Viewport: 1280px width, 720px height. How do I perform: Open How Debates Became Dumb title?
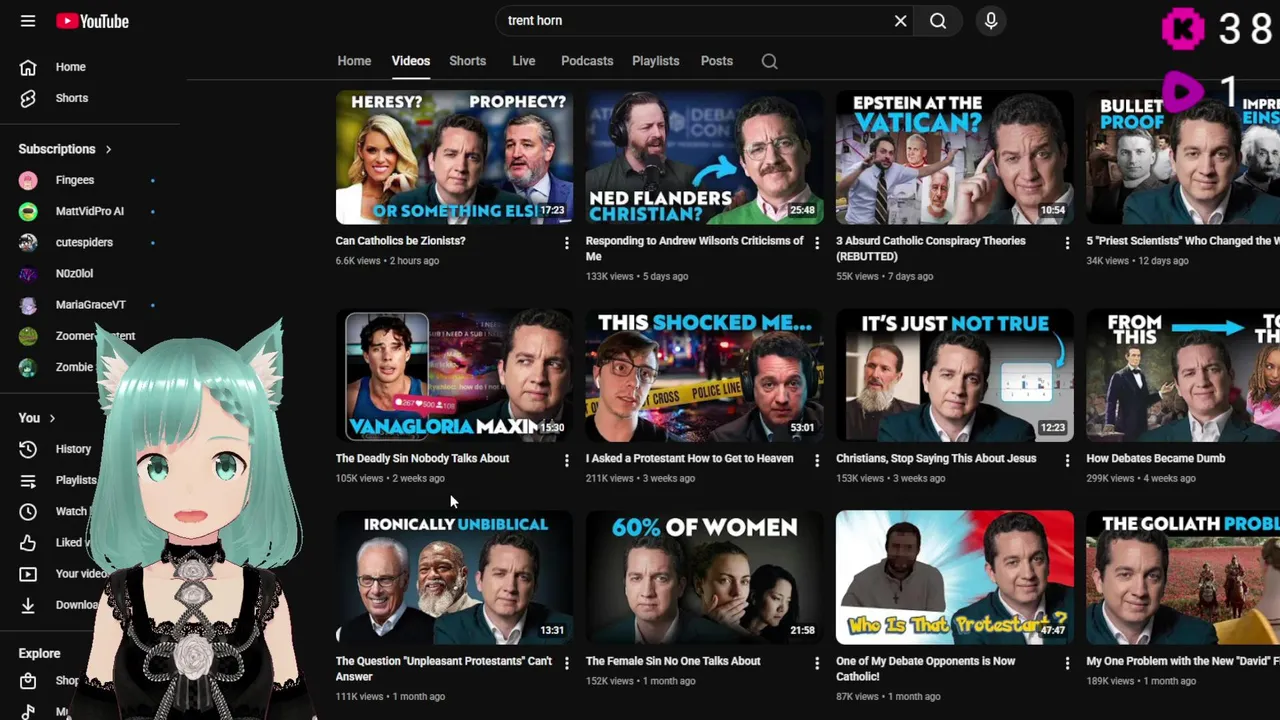(1155, 458)
